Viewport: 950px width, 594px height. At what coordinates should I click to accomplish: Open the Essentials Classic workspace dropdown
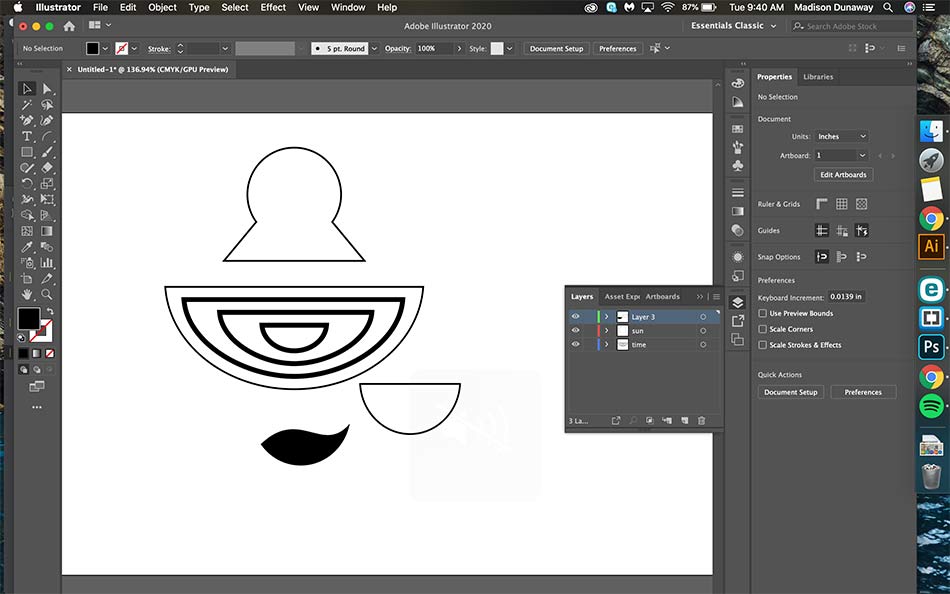[x=733, y=26]
